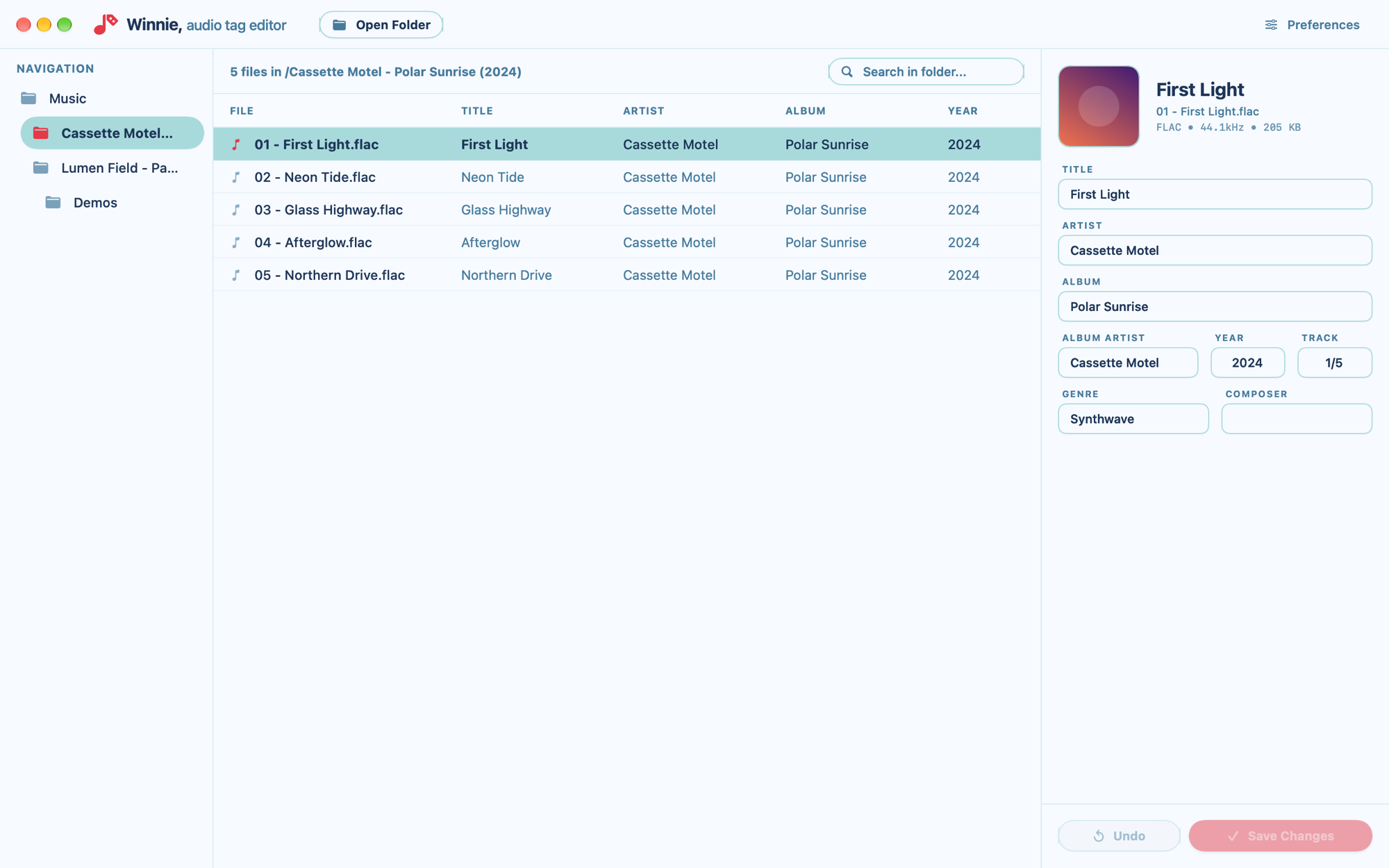Click the Music folder icon

(x=28, y=98)
